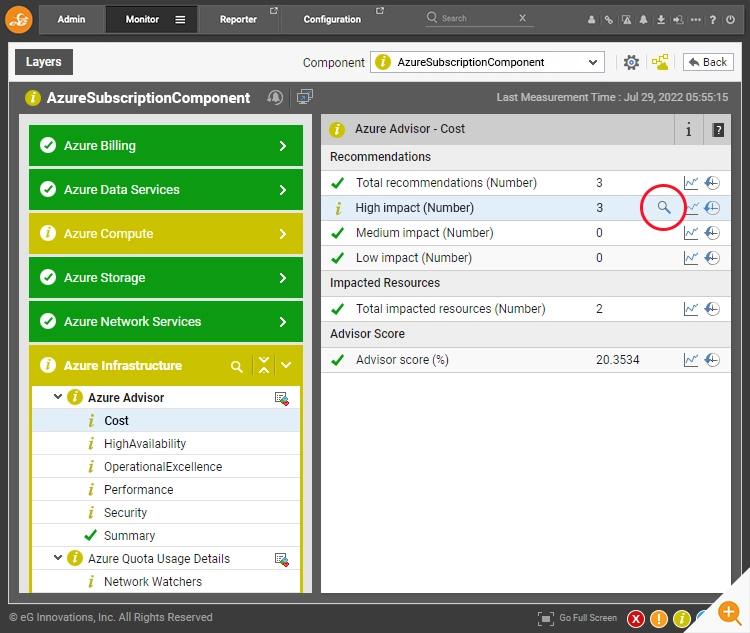Open the Component dropdown AzureSubscriptionComponent
750x633 pixels.
[487, 62]
